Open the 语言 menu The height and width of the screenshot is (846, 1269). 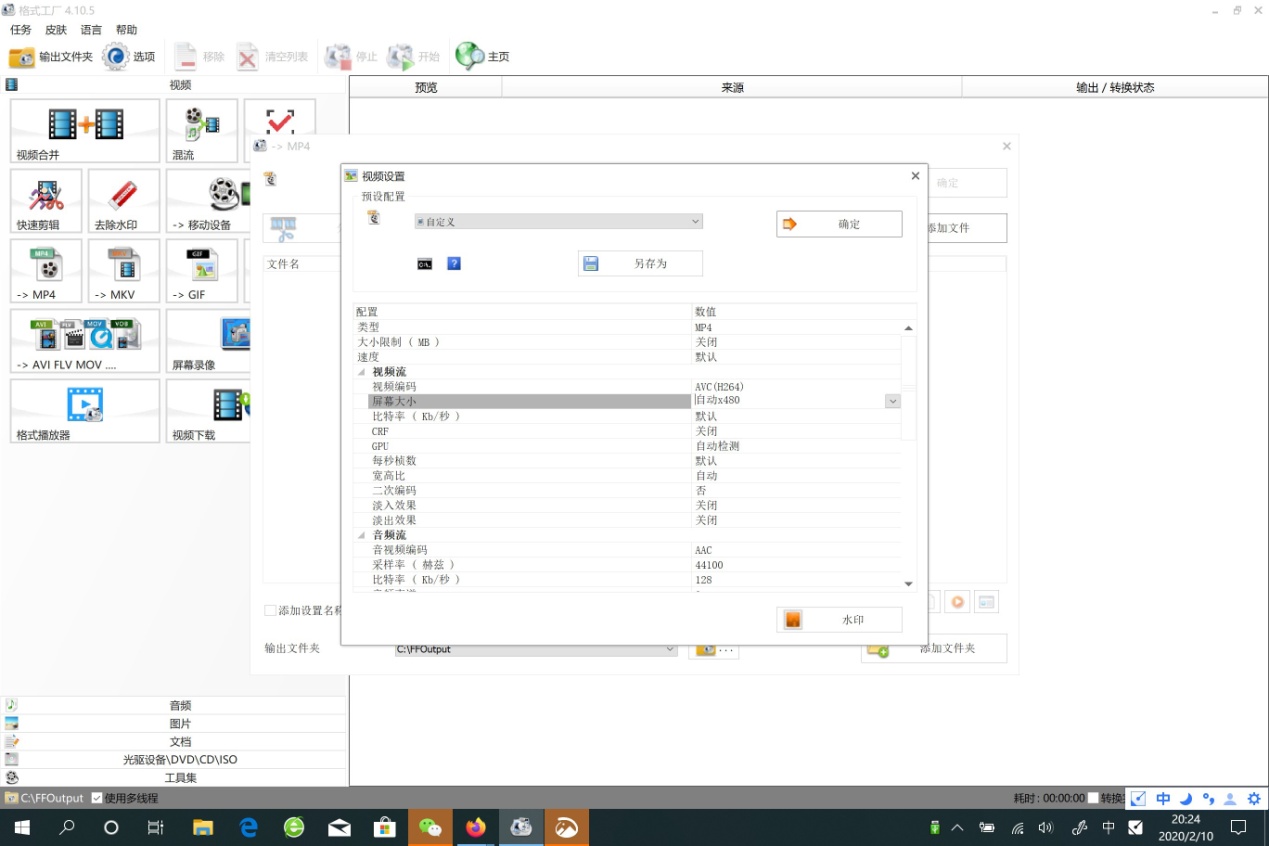90,30
